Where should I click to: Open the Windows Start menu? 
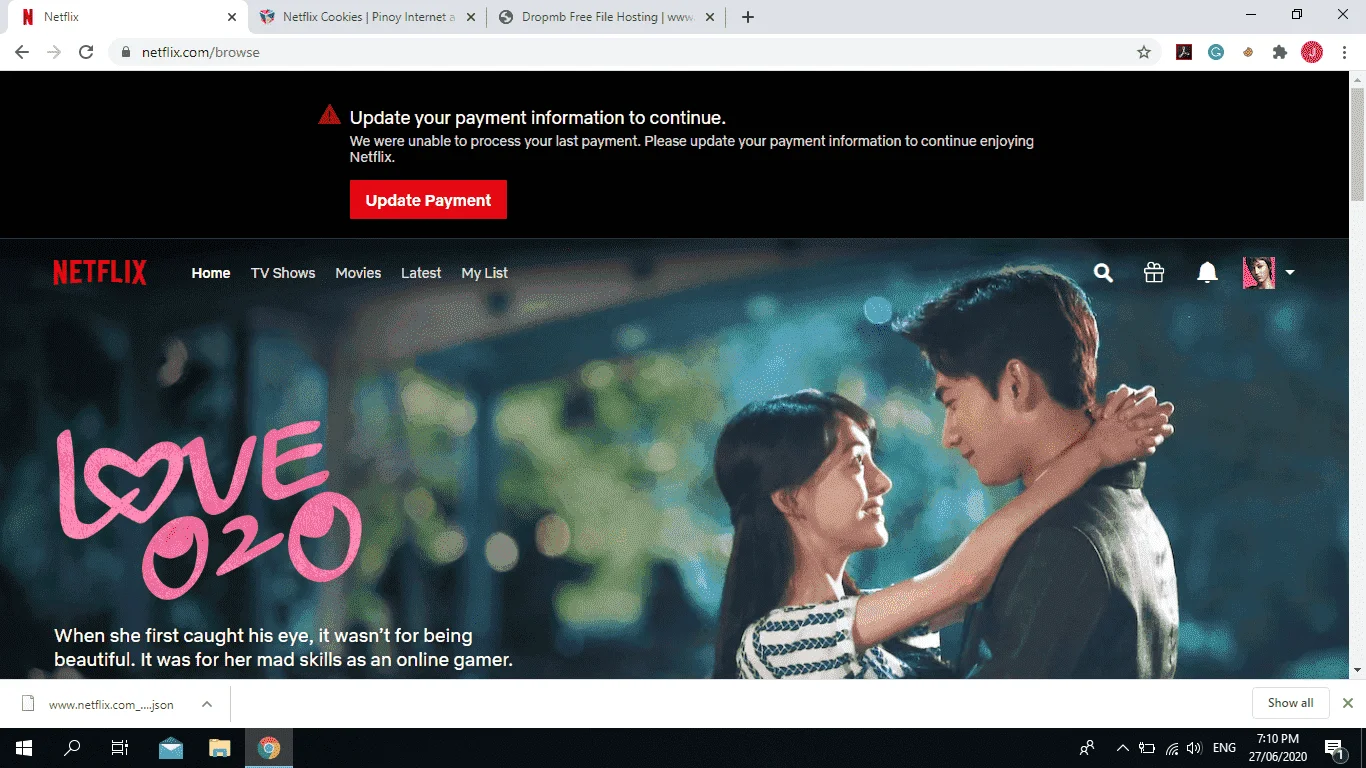coord(24,748)
